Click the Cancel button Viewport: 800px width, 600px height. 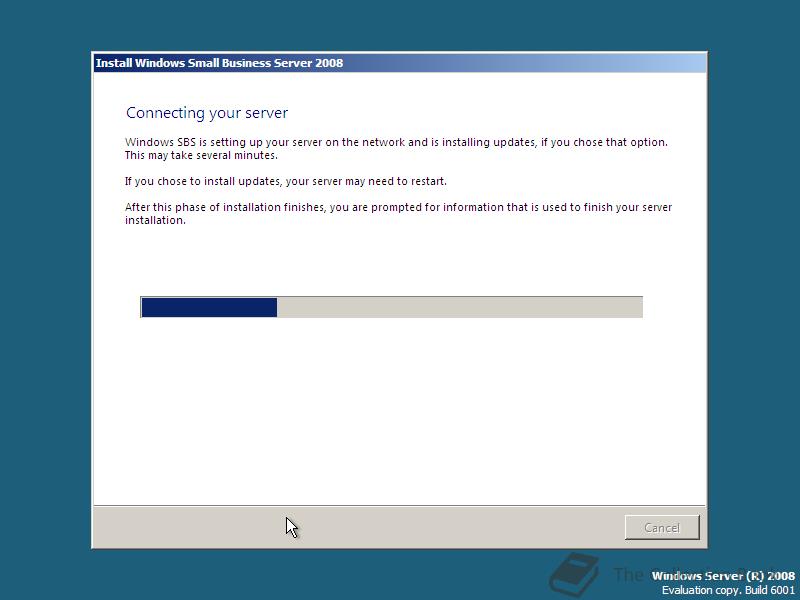pyautogui.click(x=662, y=527)
